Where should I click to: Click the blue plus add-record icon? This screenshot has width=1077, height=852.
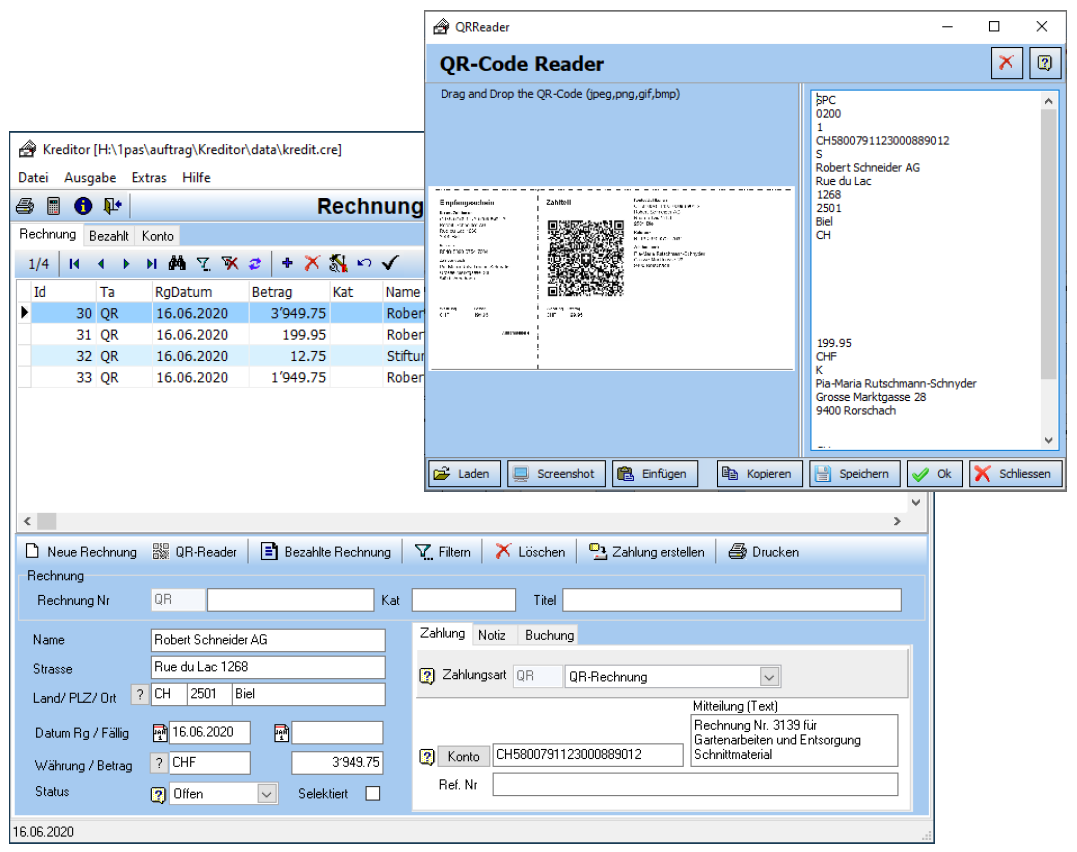(x=287, y=264)
